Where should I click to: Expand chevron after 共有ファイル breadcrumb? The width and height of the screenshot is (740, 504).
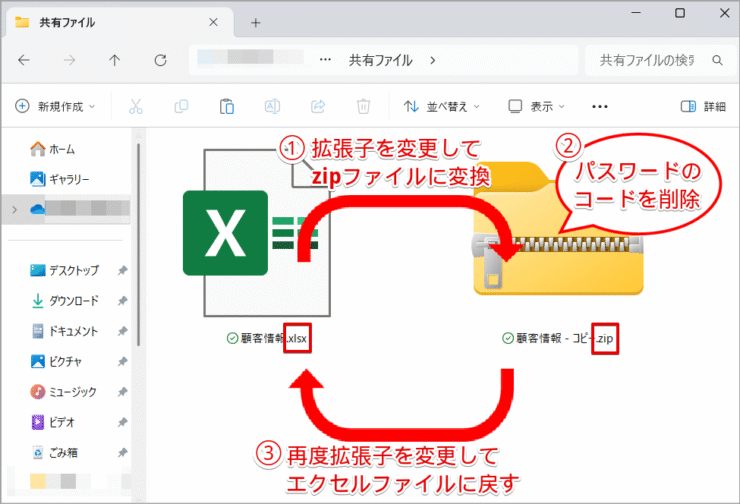pyautogui.click(x=433, y=60)
